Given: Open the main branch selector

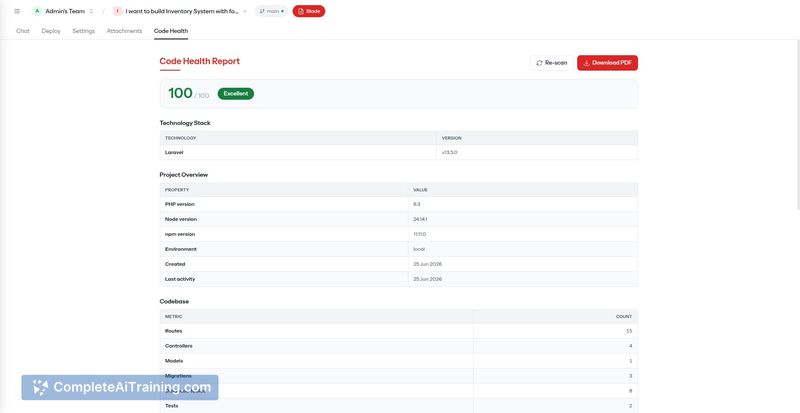Looking at the screenshot, I should tap(271, 11).
